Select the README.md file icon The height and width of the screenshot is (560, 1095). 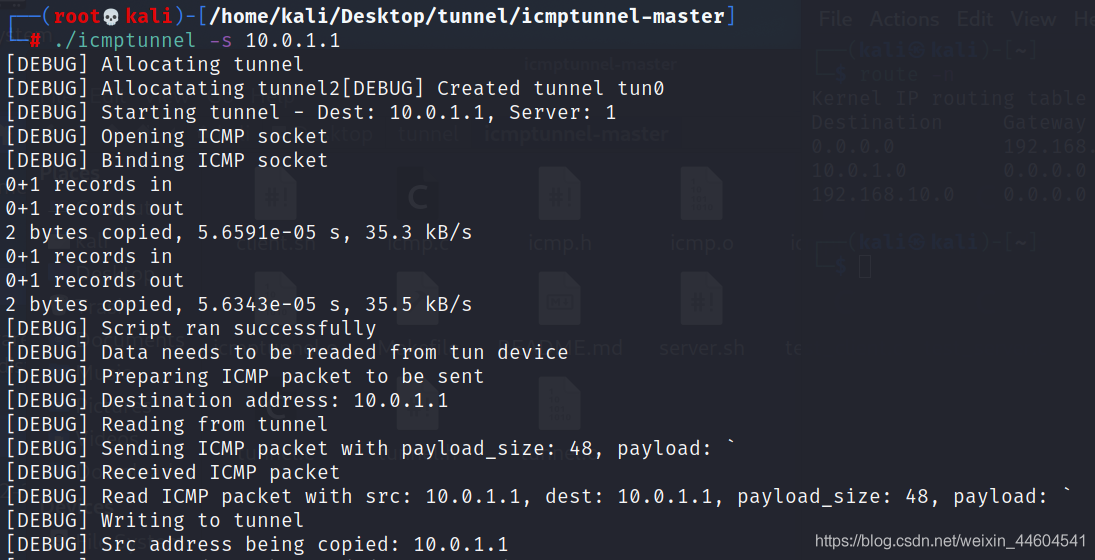tap(559, 312)
